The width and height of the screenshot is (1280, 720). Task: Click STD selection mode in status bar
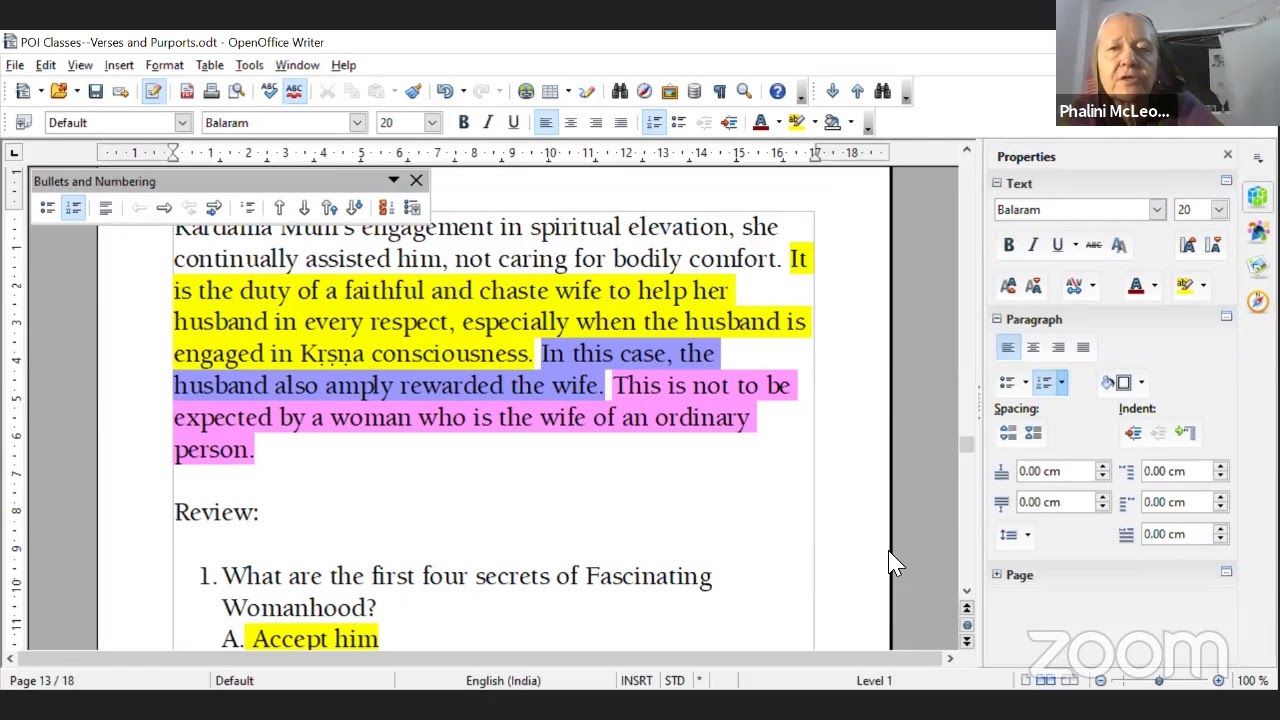[675, 681]
